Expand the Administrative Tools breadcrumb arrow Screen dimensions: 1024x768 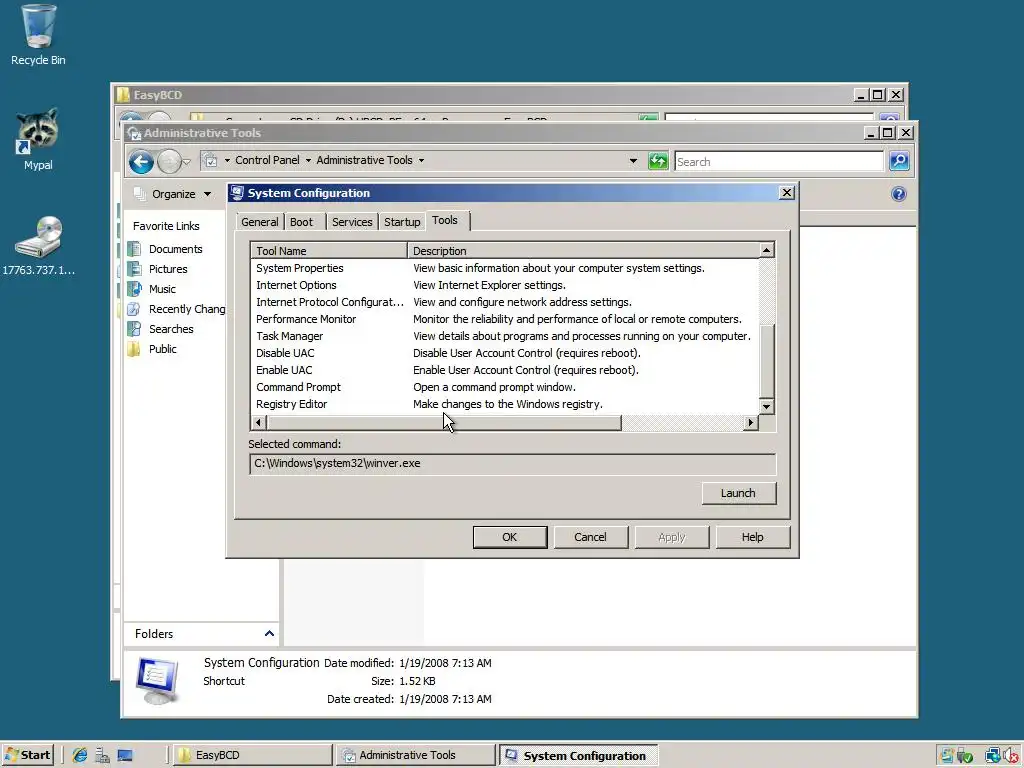421,160
